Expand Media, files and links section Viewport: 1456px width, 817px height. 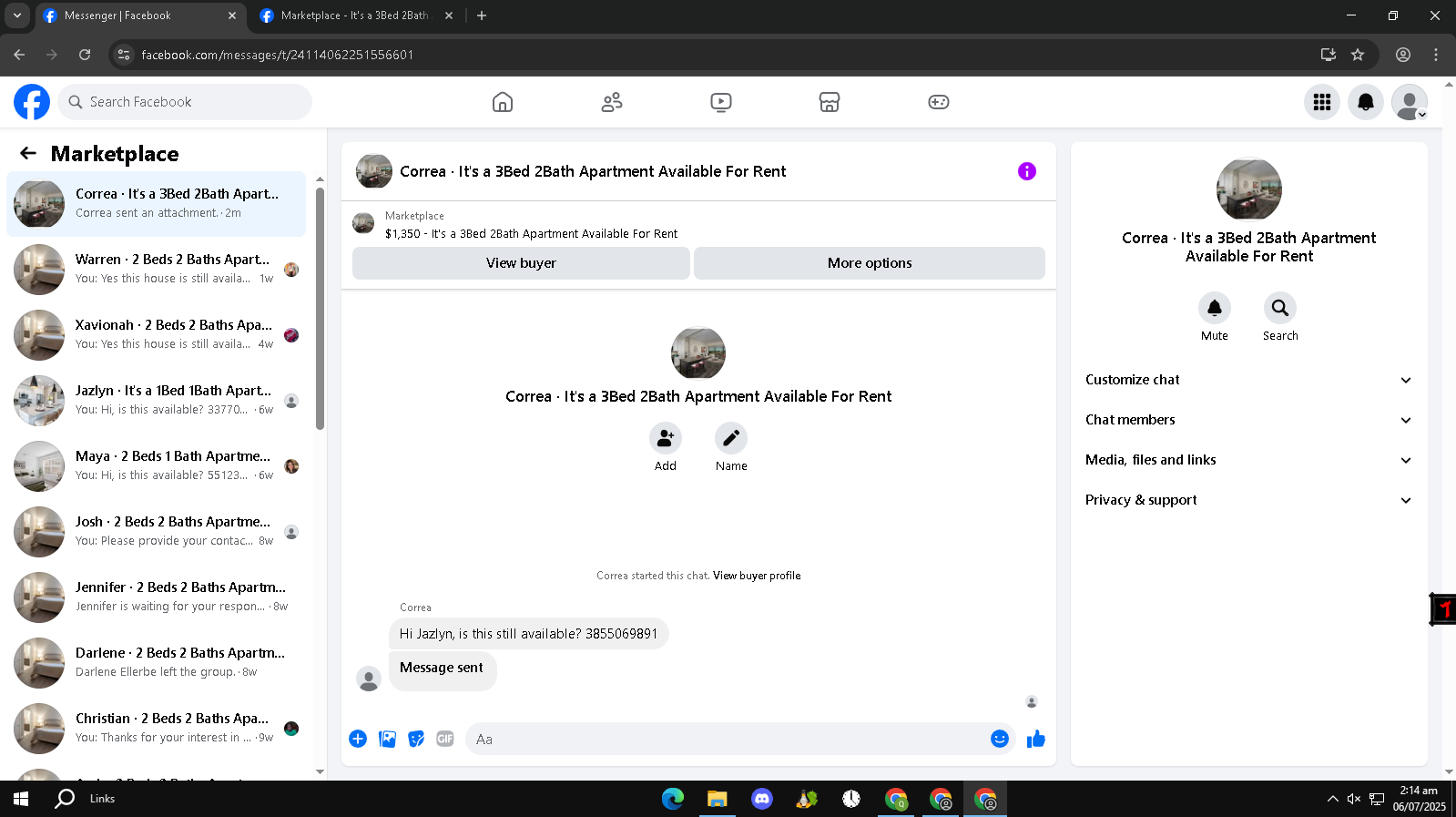1249,460
